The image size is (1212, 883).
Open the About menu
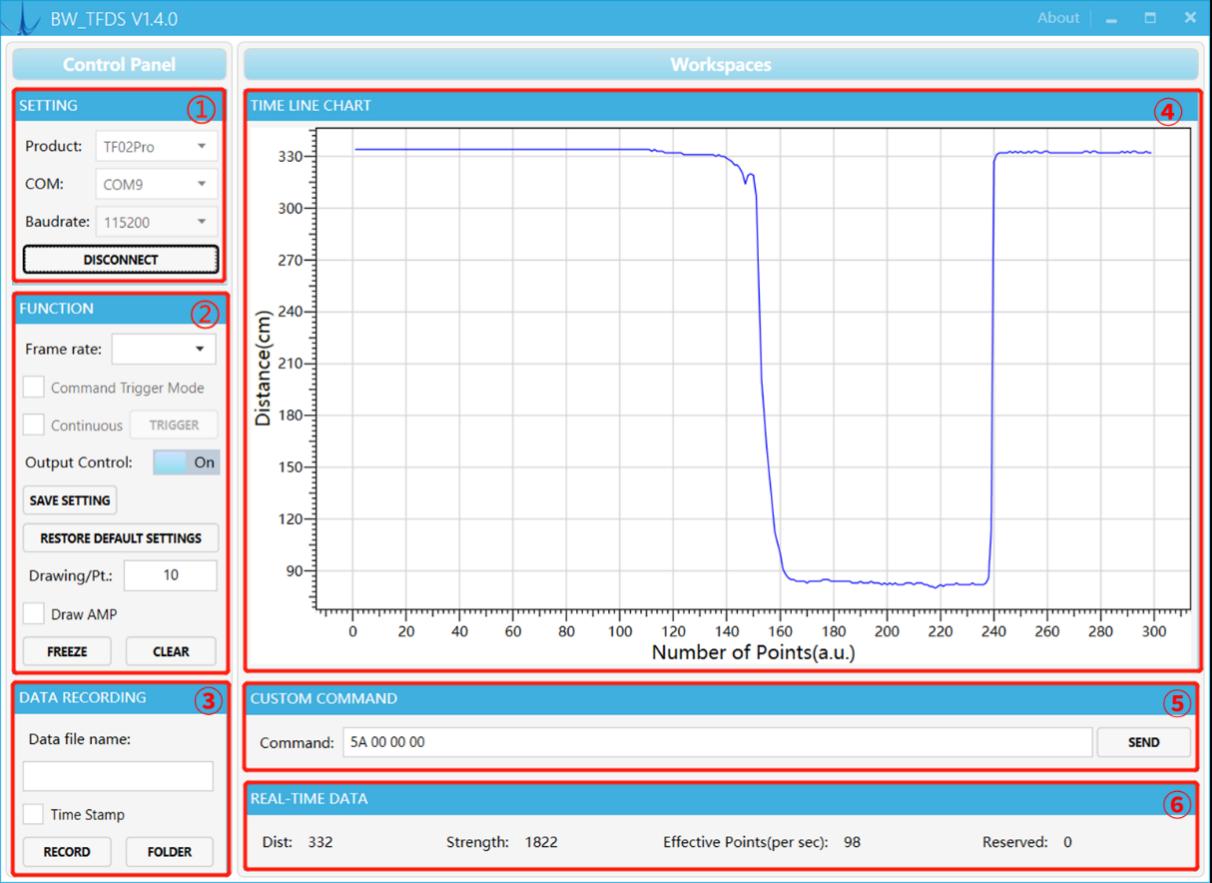[1058, 17]
